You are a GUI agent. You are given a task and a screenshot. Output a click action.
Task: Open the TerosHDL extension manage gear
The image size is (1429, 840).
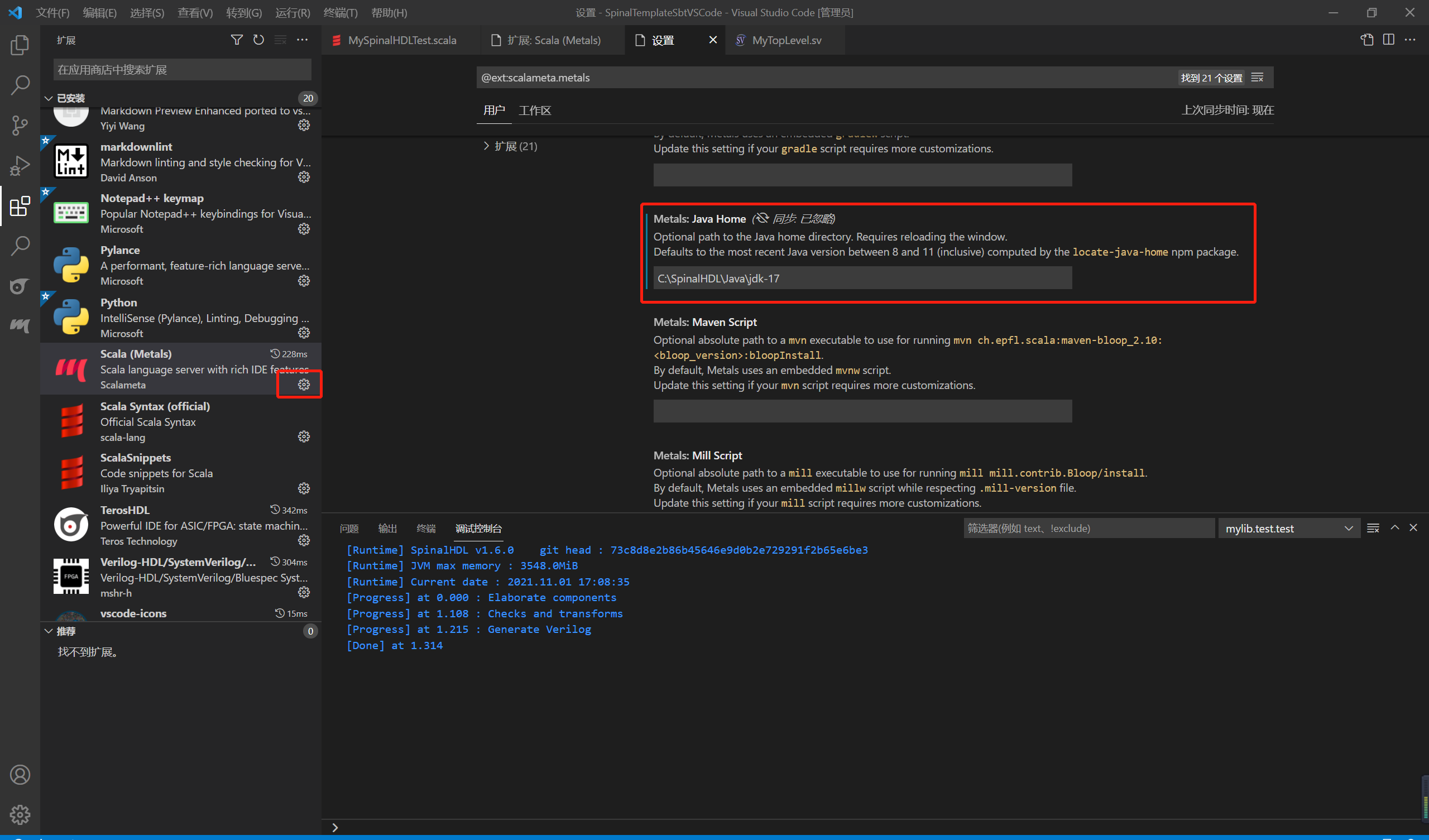tap(304, 540)
